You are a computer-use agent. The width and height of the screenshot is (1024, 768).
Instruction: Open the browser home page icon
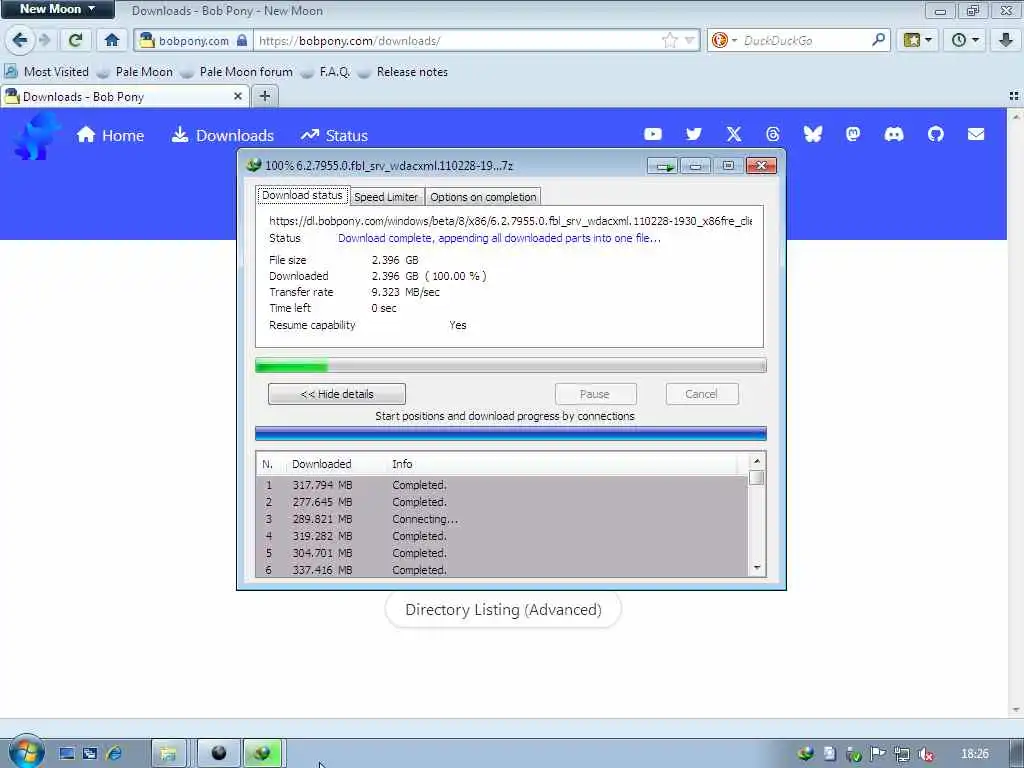click(112, 40)
